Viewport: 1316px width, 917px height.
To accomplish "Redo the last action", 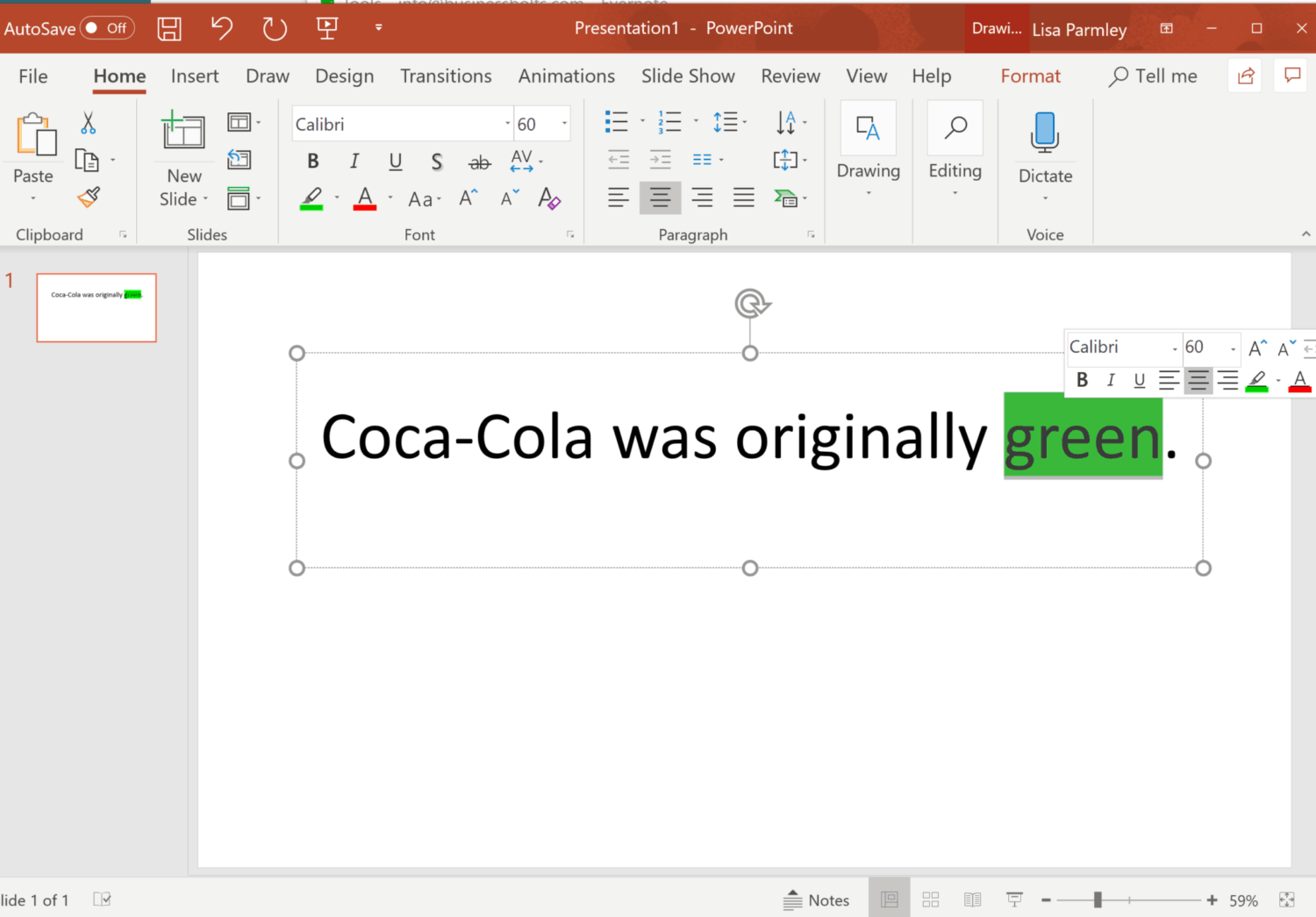I will 275,28.
